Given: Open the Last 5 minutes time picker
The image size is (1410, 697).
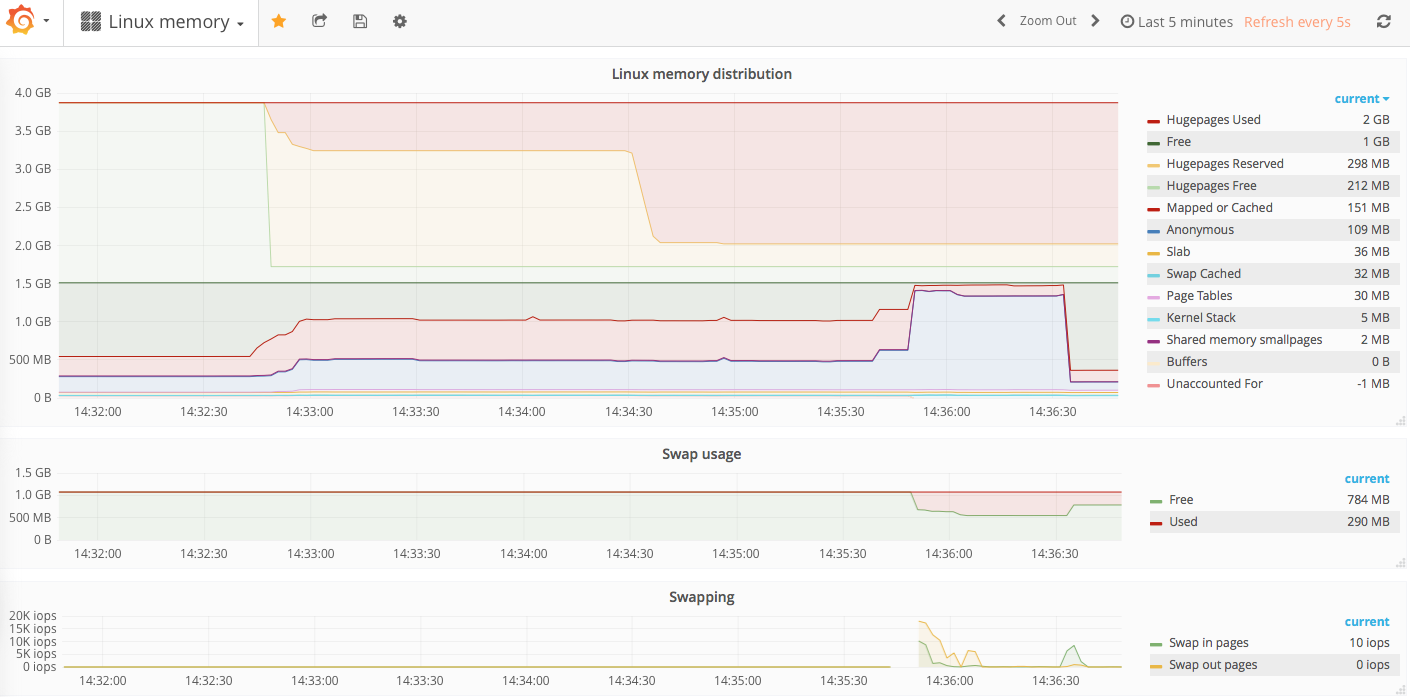Looking at the screenshot, I should [1176, 22].
